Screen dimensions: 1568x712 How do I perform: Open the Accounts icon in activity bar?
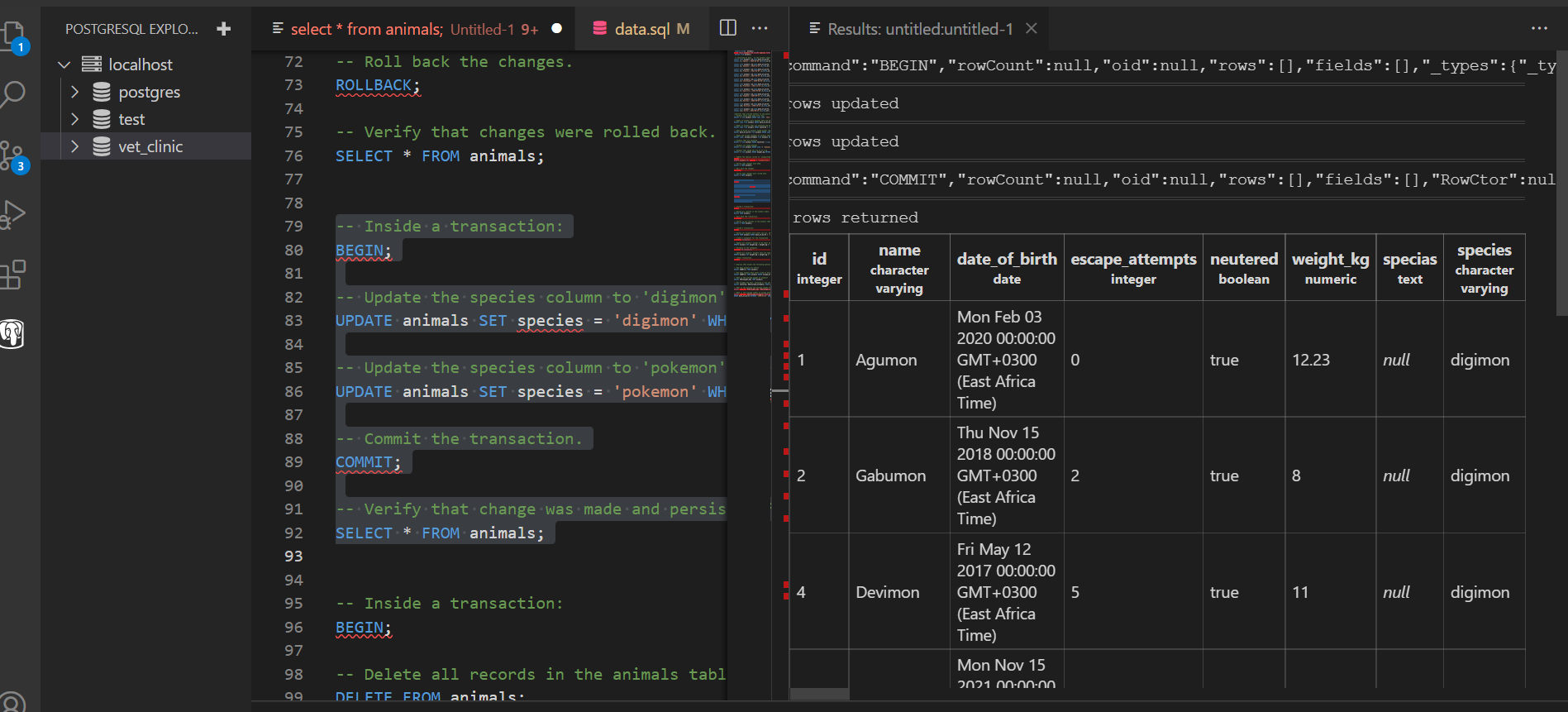tap(12, 701)
